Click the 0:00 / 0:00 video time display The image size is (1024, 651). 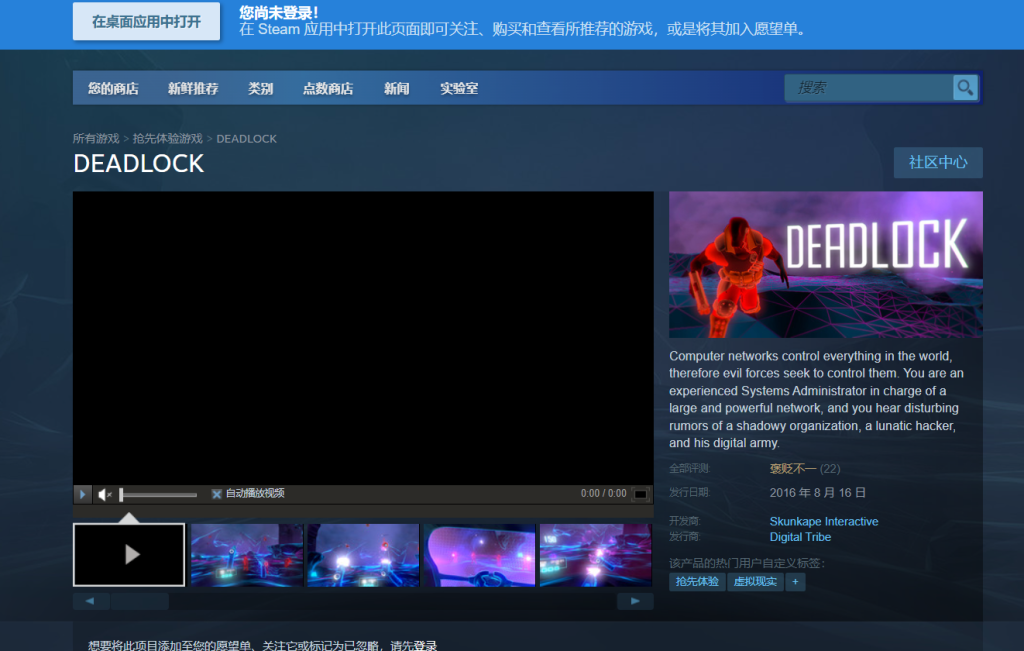[x=603, y=494]
